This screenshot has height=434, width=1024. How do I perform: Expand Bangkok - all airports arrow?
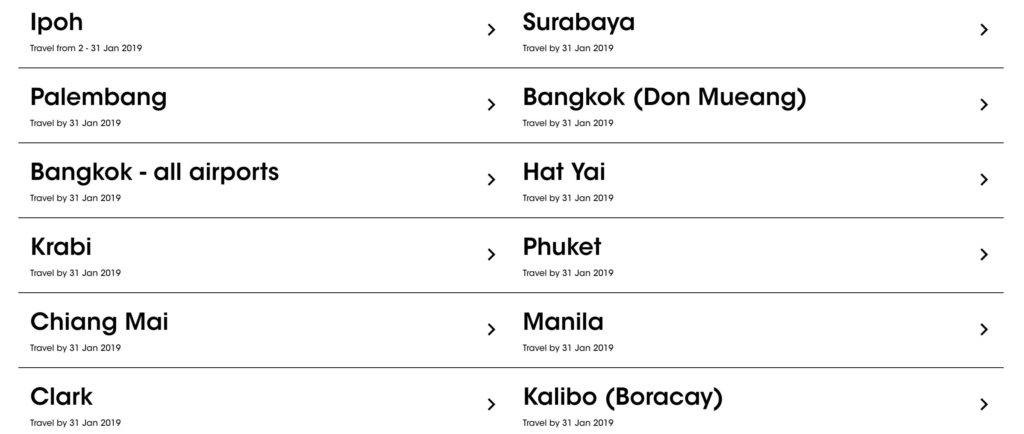pos(491,180)
